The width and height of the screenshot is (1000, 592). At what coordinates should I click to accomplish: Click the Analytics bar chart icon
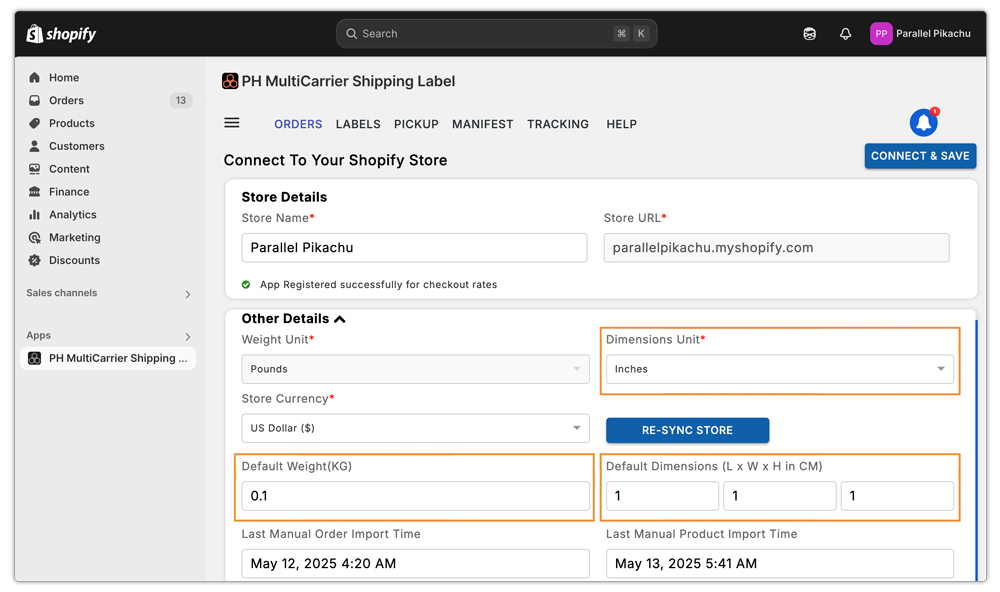tap(34, 215)
